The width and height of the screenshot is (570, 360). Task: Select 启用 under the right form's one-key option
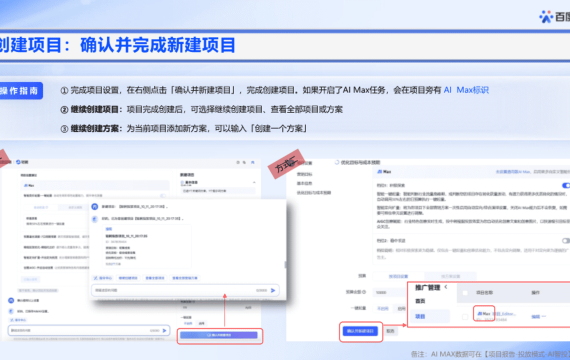click(x=401, y=308)
